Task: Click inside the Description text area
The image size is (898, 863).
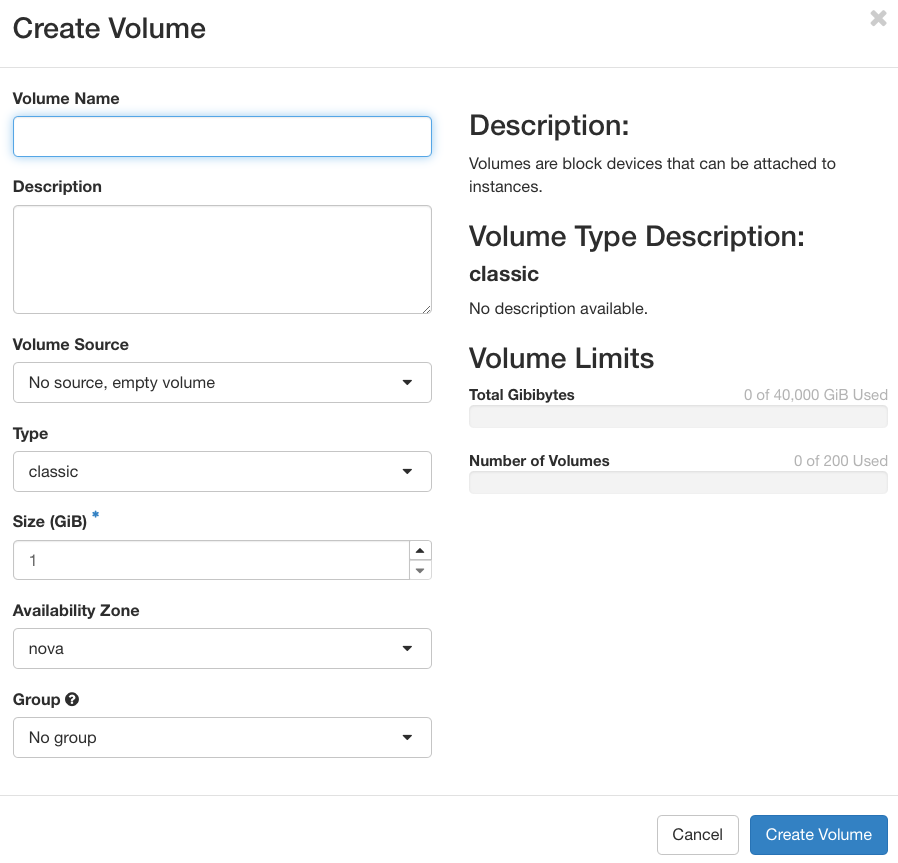Action: coord(222,259)
